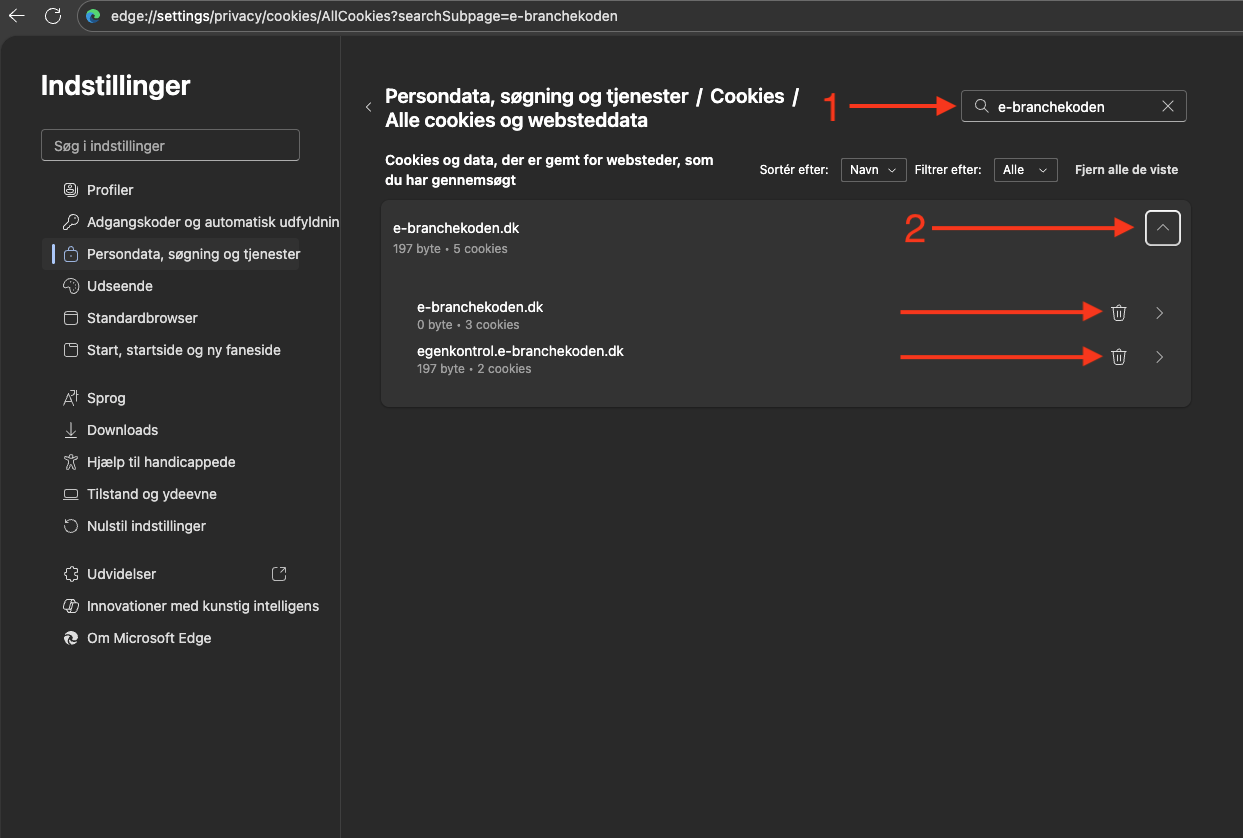Open Downloads settings
This screenshot has height=838, width=1243.
122,430
